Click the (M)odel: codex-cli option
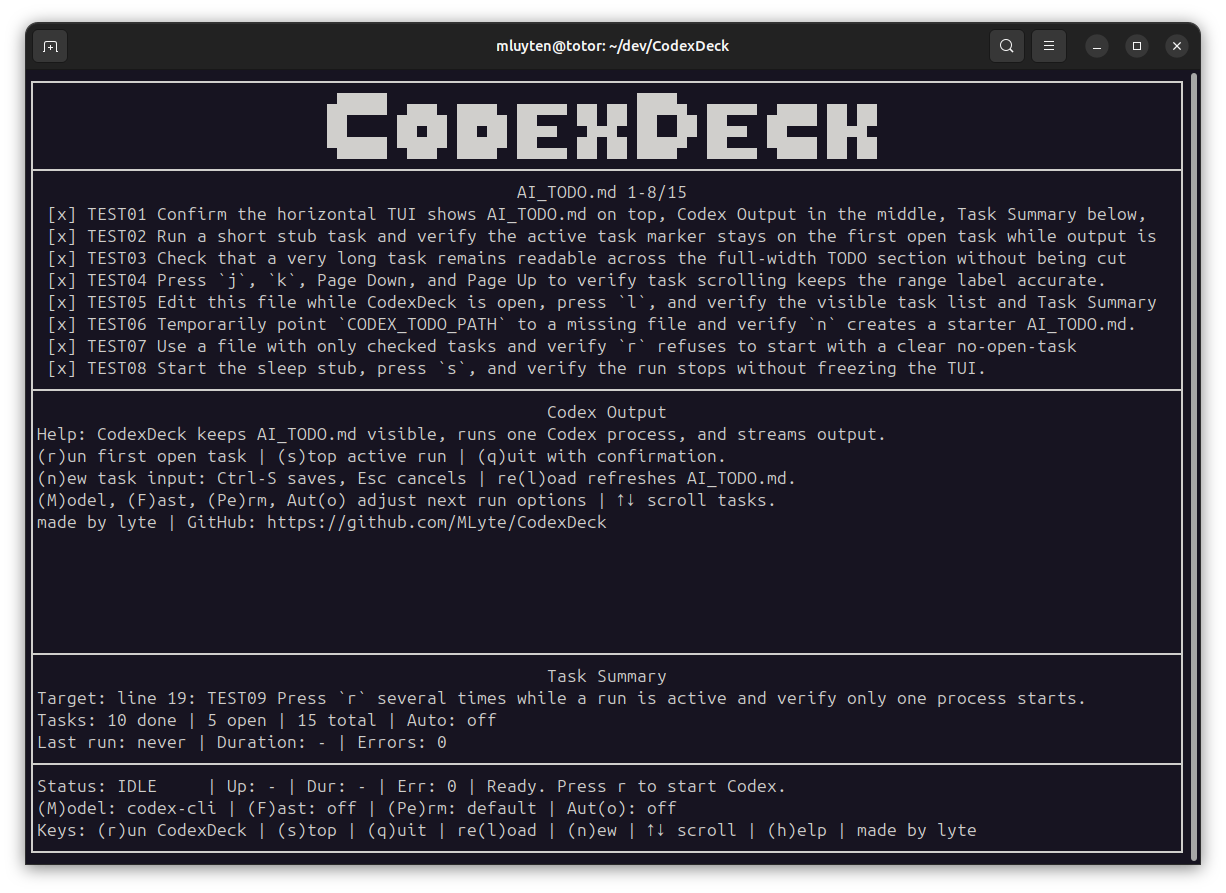The height and width of the screenshot is (893, 1226). [x=127, y=808]
